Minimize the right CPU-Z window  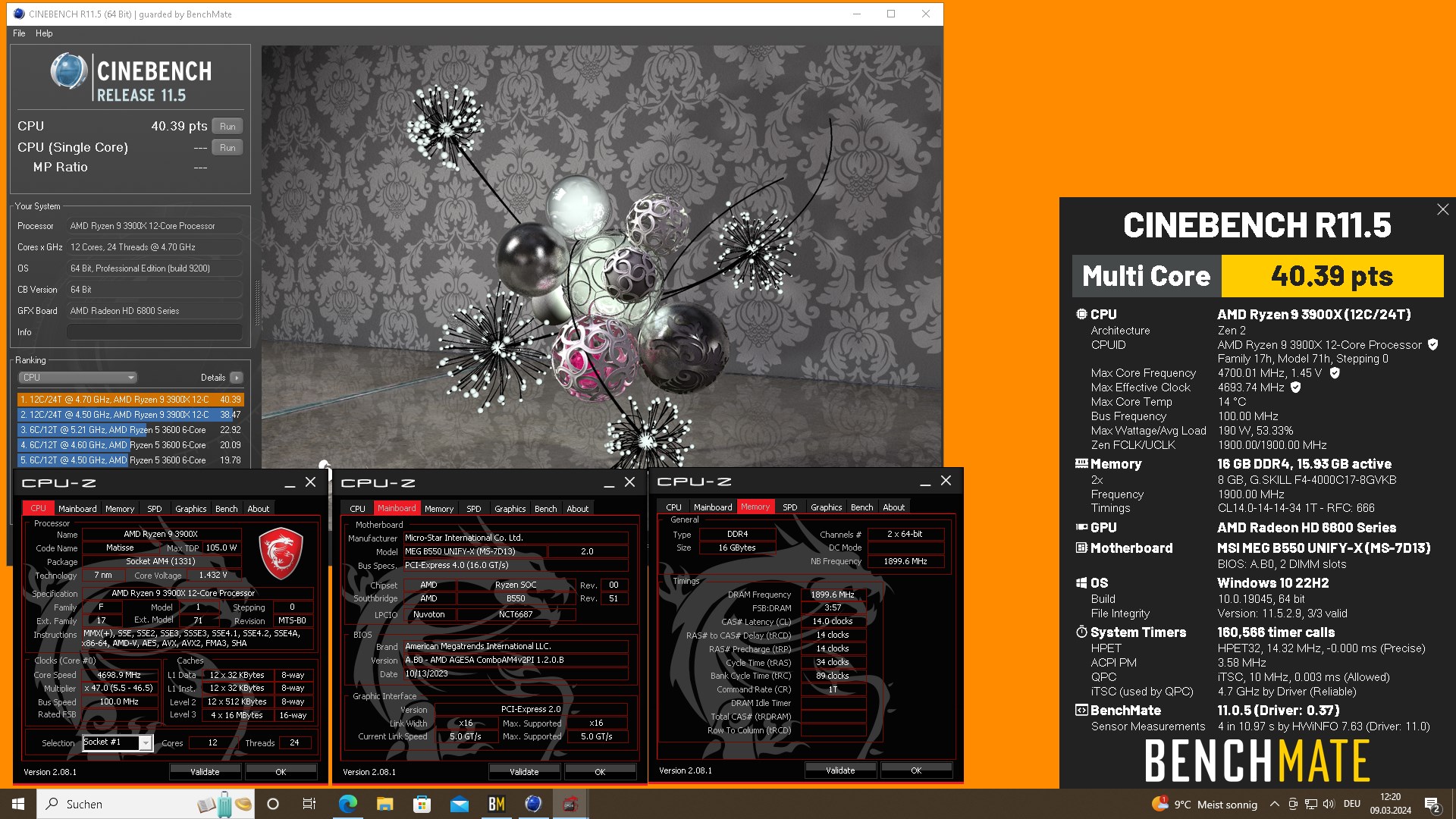pos(925,482)
